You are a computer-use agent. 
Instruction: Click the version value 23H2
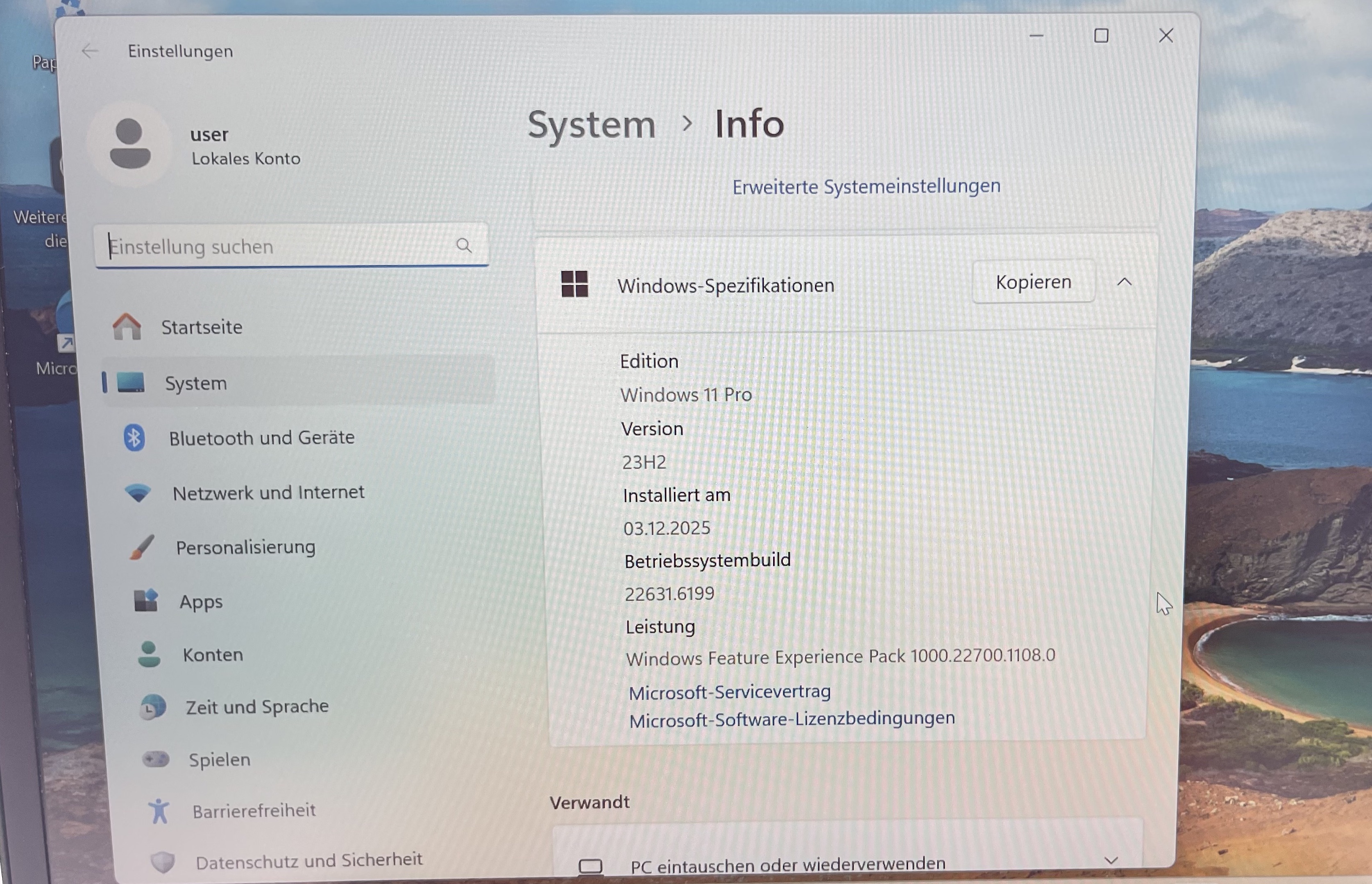644,462
